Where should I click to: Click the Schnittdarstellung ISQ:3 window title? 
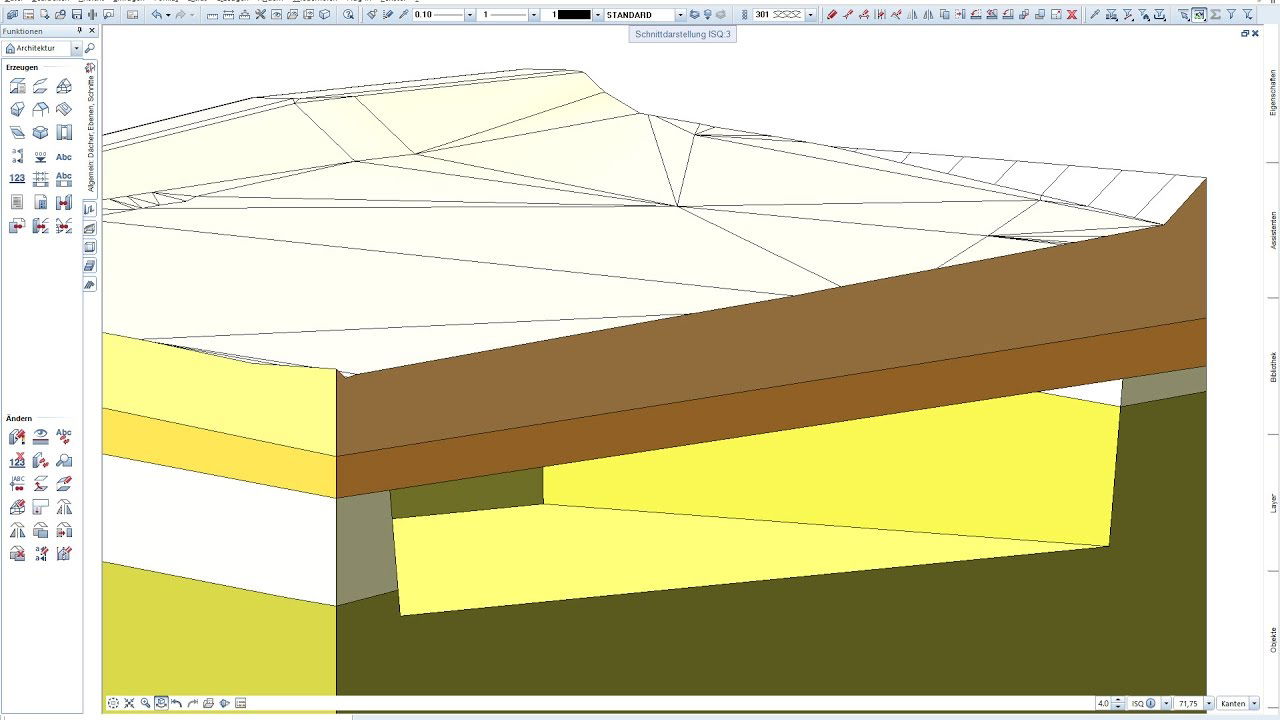pyautogui.click(x=683, y=34)
